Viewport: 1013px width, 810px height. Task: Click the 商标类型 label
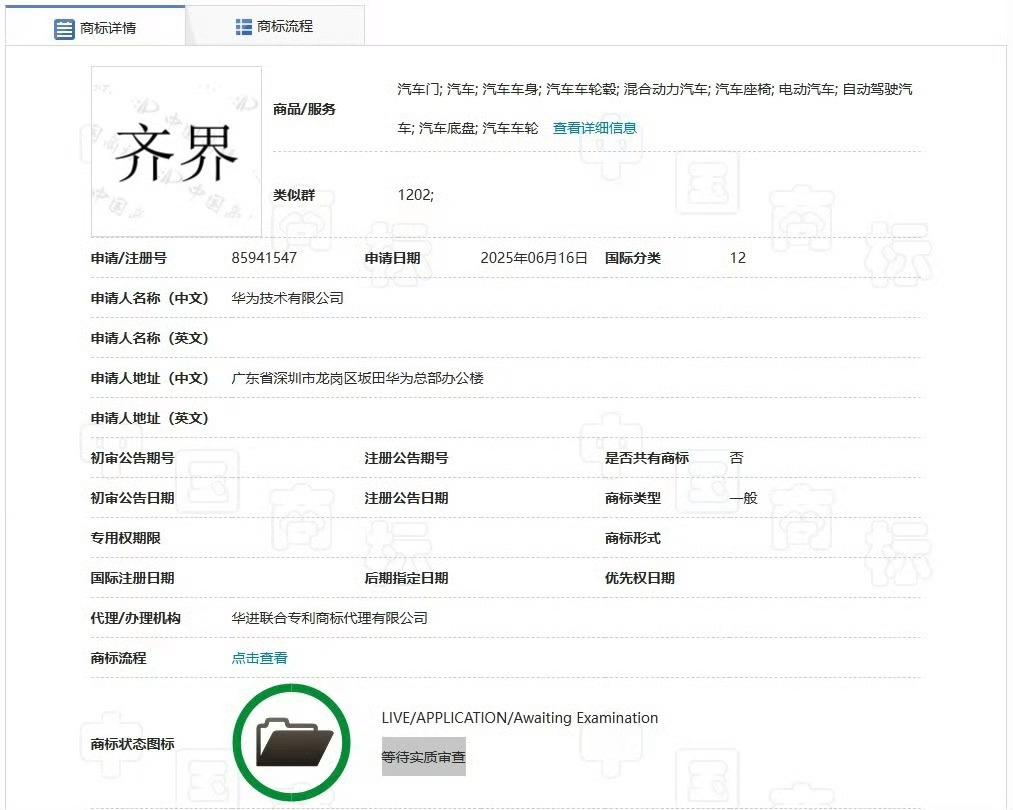pyautogui.click(x=632, y=498)
